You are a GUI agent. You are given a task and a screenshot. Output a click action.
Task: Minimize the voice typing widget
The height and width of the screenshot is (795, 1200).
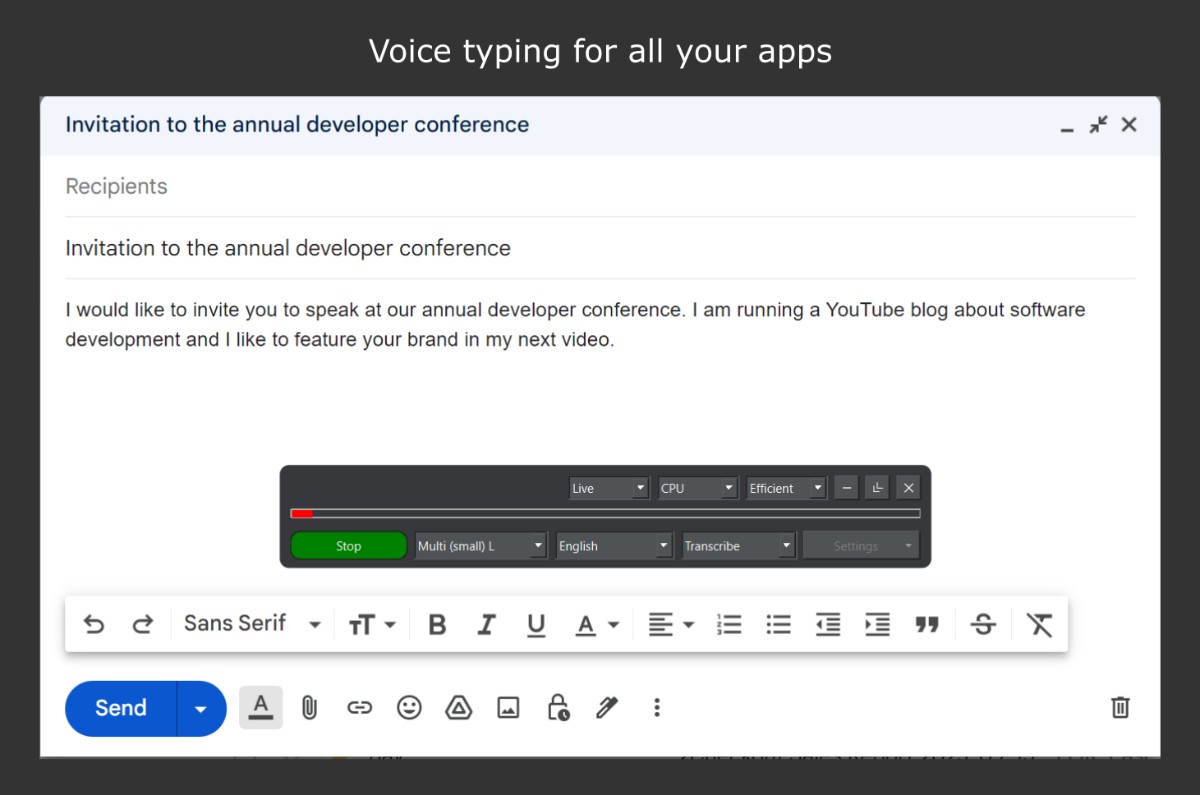847,488
